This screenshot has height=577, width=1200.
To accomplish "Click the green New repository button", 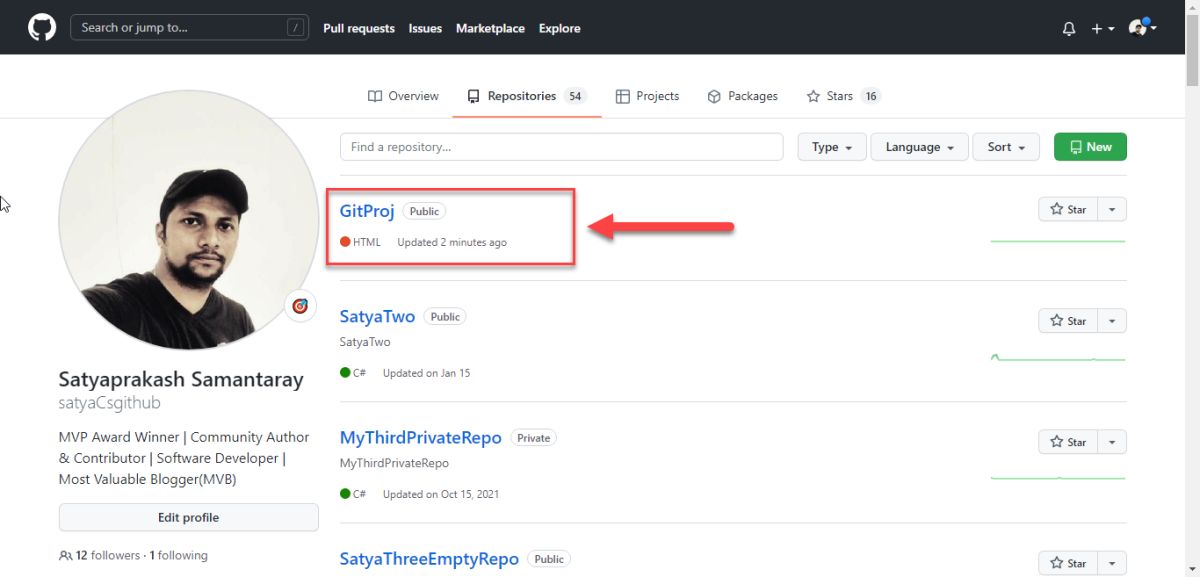I will (1090, 147).
